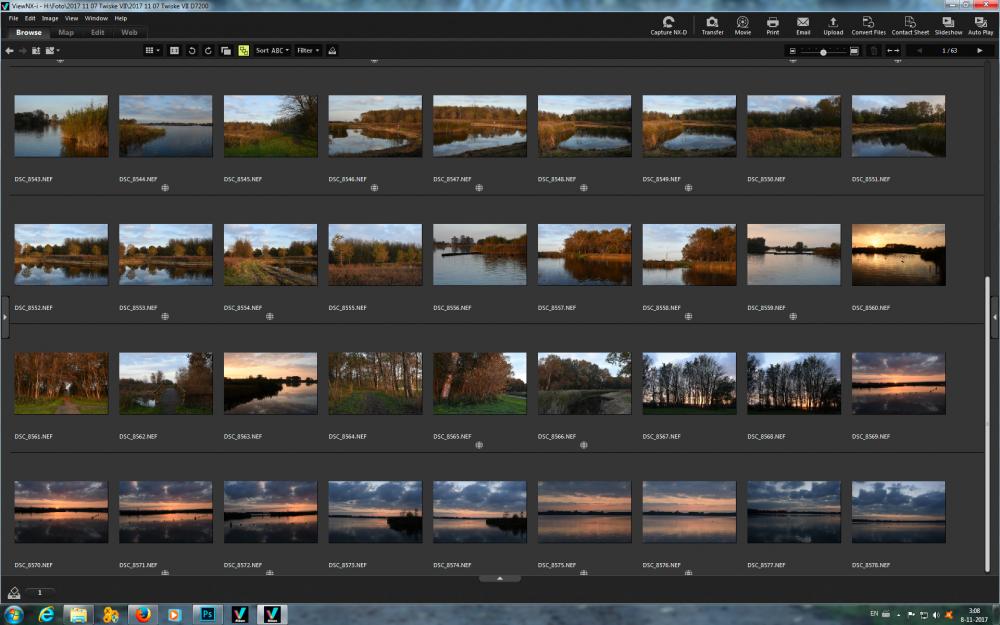The height and width of the screenshot is (625, 1000).
Task: Toggle Auto Play option
Action: [x=980, y=26]
